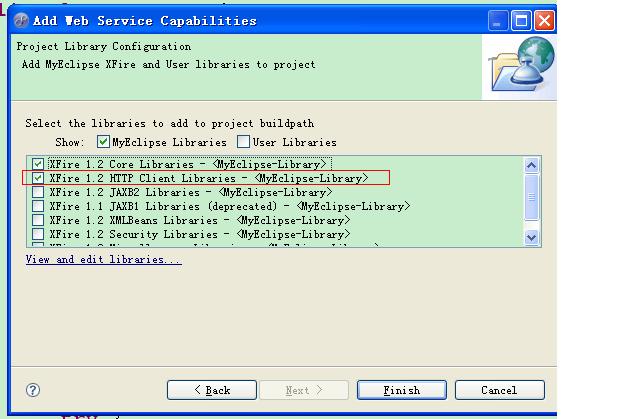The image size is (640, 419).
Task: Check XFire 1.1 JAXB1 Libraries (deprecated)
Action: coord(38,206)
